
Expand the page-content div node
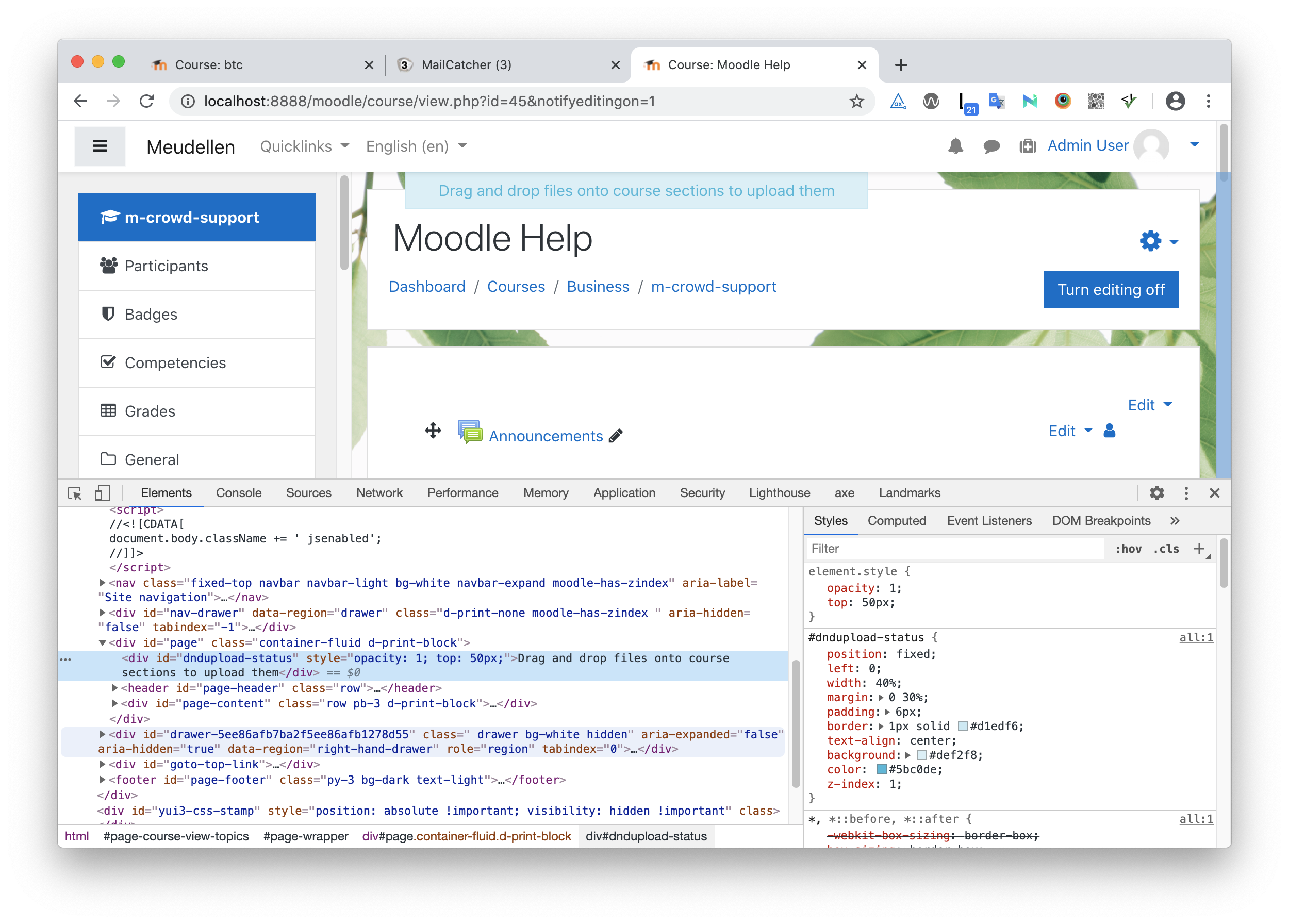coord(115,703)
